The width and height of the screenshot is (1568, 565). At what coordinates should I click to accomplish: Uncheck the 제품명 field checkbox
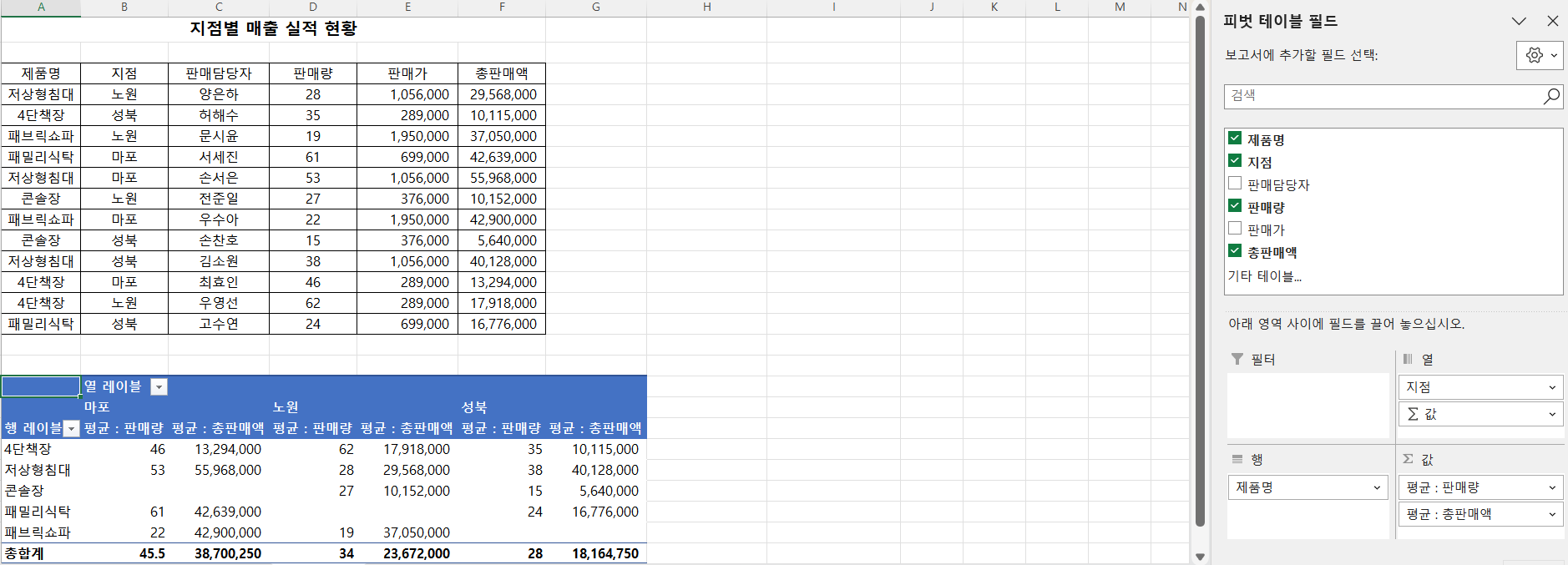(1235, 139)
